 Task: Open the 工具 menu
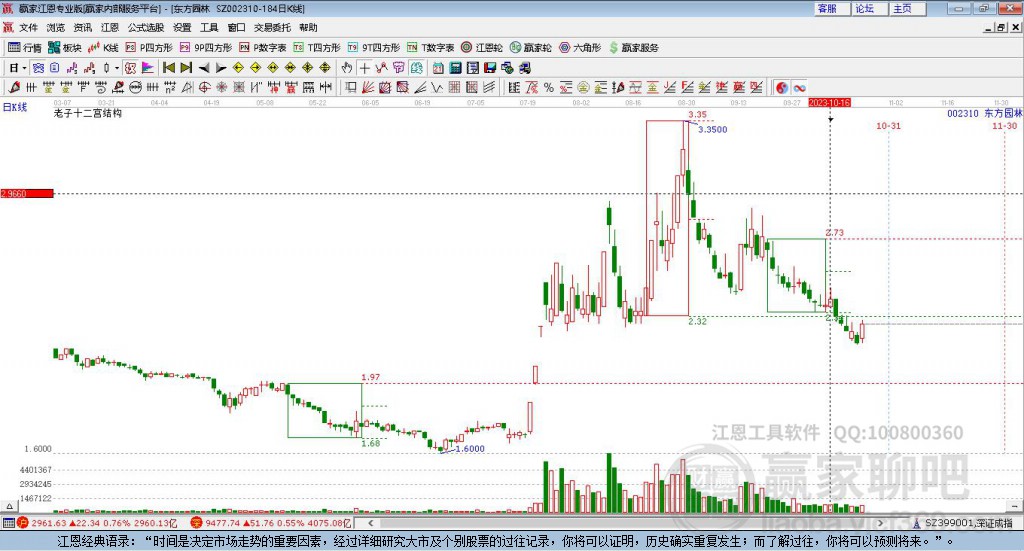pyautogui.click(x=209, y=27)
